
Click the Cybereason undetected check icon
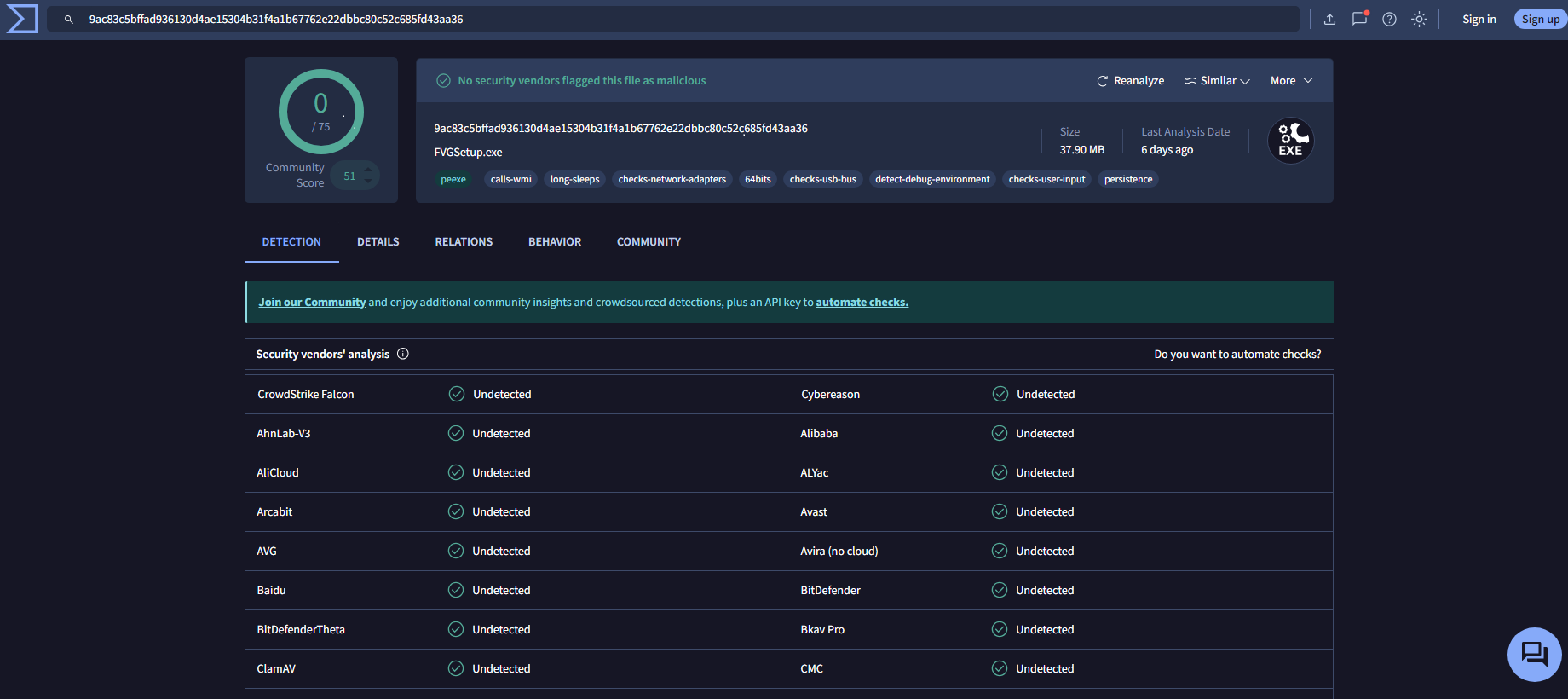tap(1000, 394)
